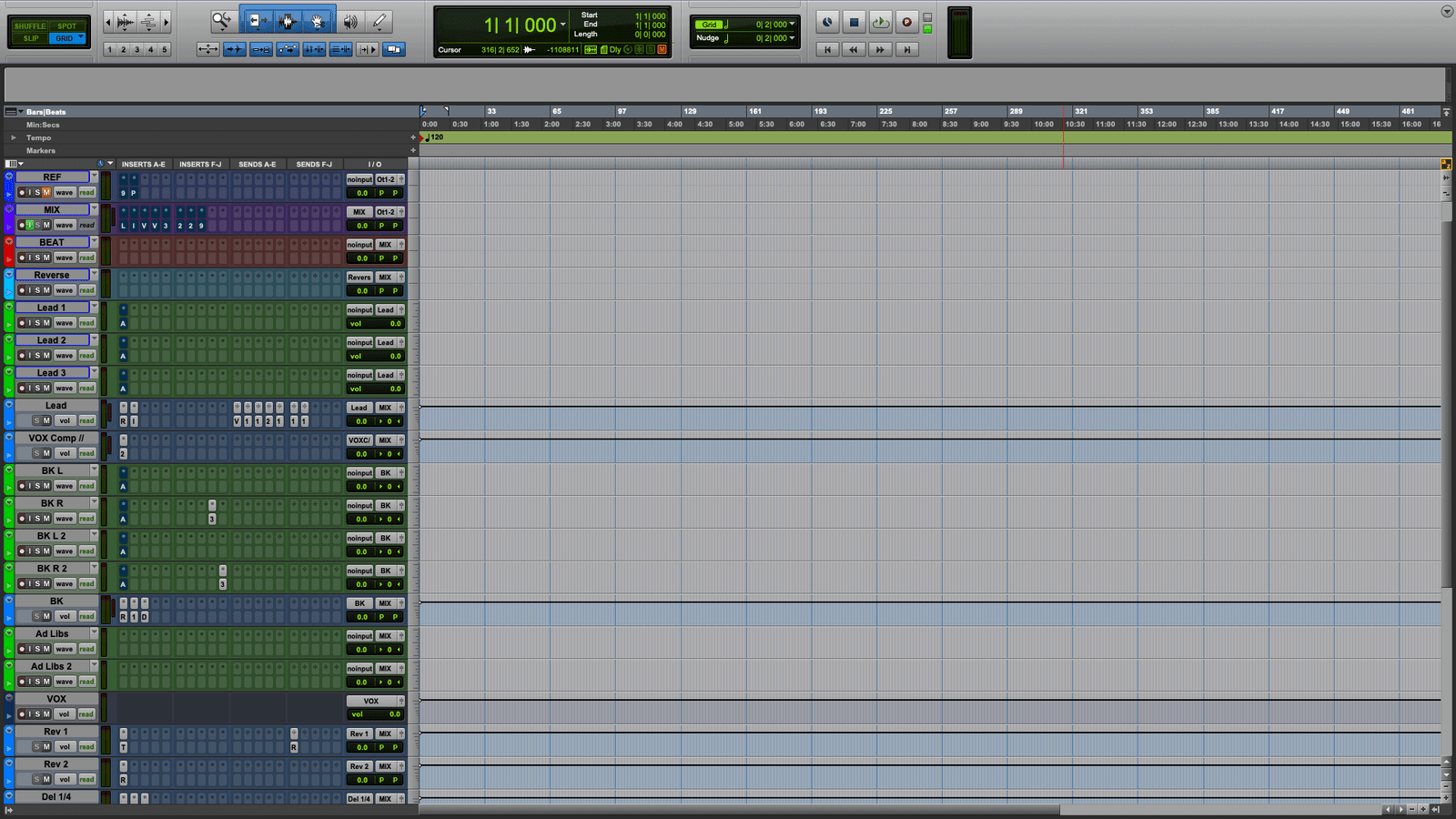Toggle Tab to Transients button
Screen dimensions: 1456x819
coord(235,49)
